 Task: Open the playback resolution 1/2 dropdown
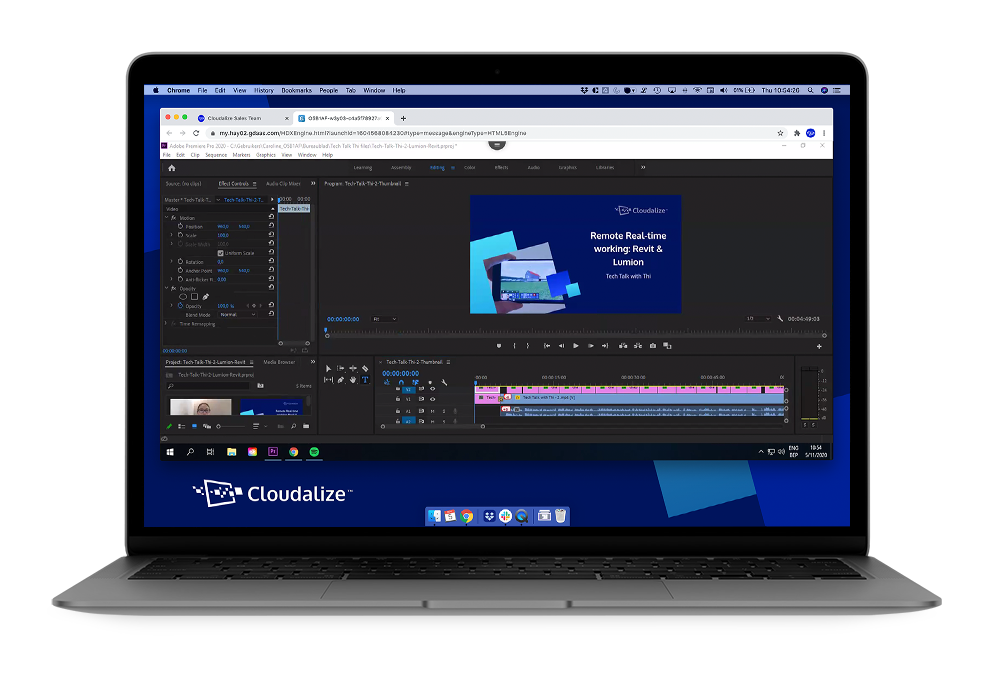[x=758, y=318]
